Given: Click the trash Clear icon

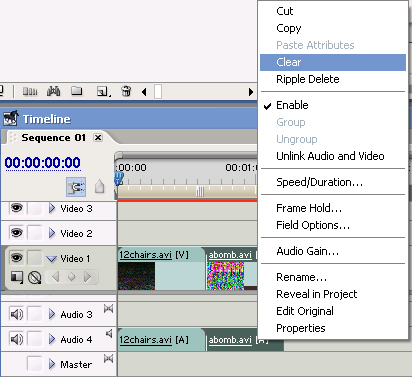Looking at the screenshot, I should point(126,91).
